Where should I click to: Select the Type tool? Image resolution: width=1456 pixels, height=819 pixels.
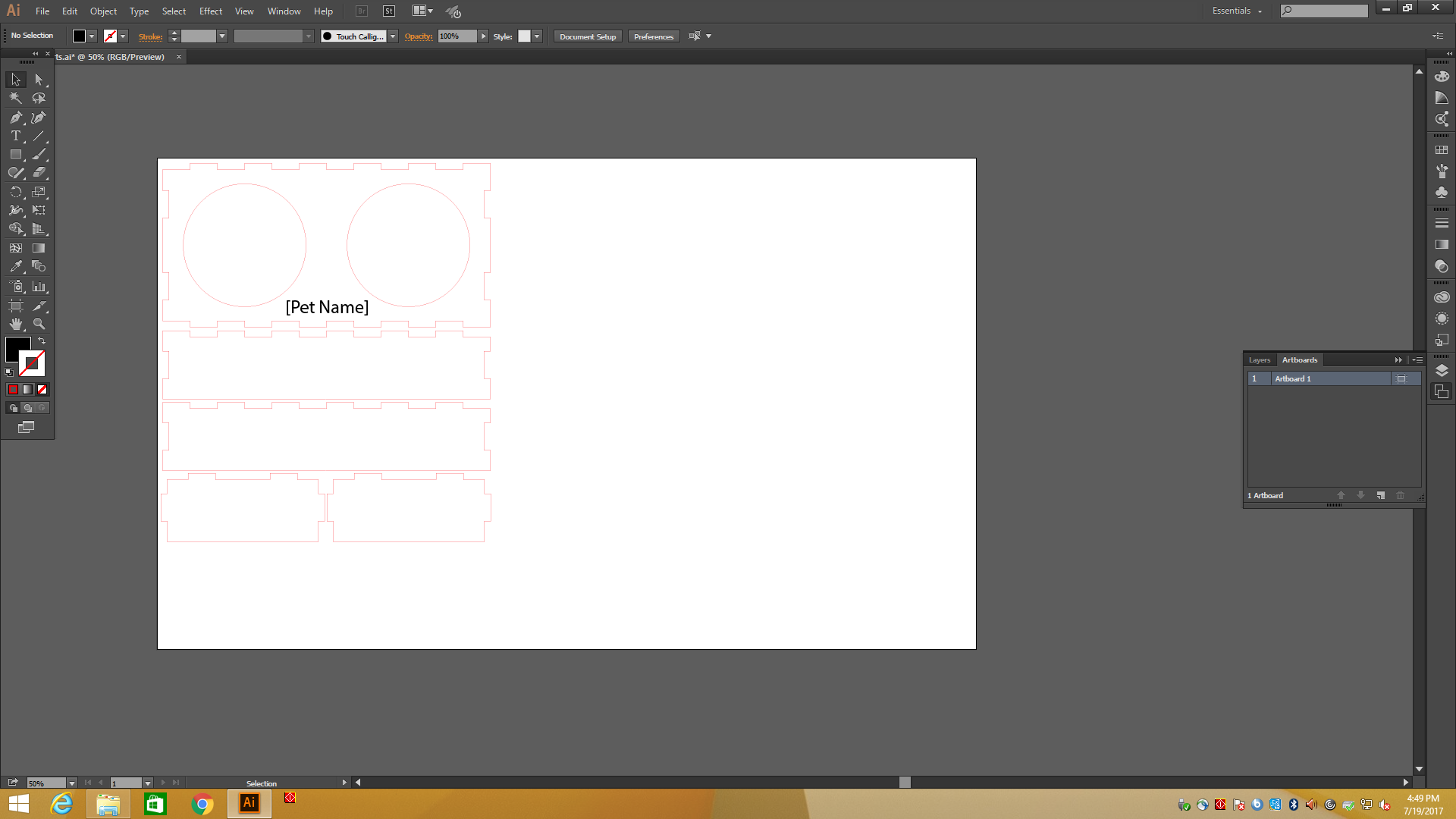(16, 136)
